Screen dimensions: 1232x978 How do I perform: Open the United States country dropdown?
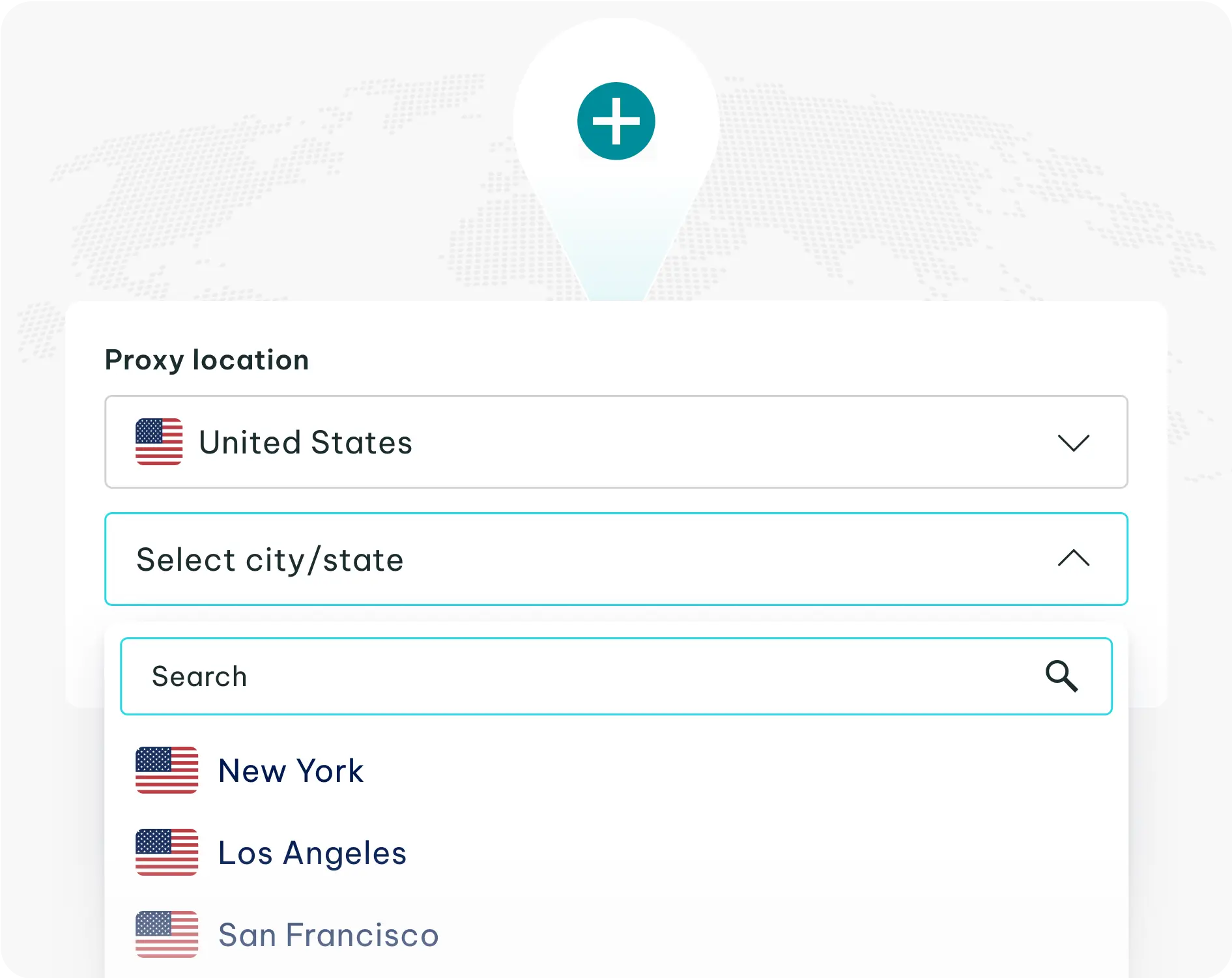586,442
